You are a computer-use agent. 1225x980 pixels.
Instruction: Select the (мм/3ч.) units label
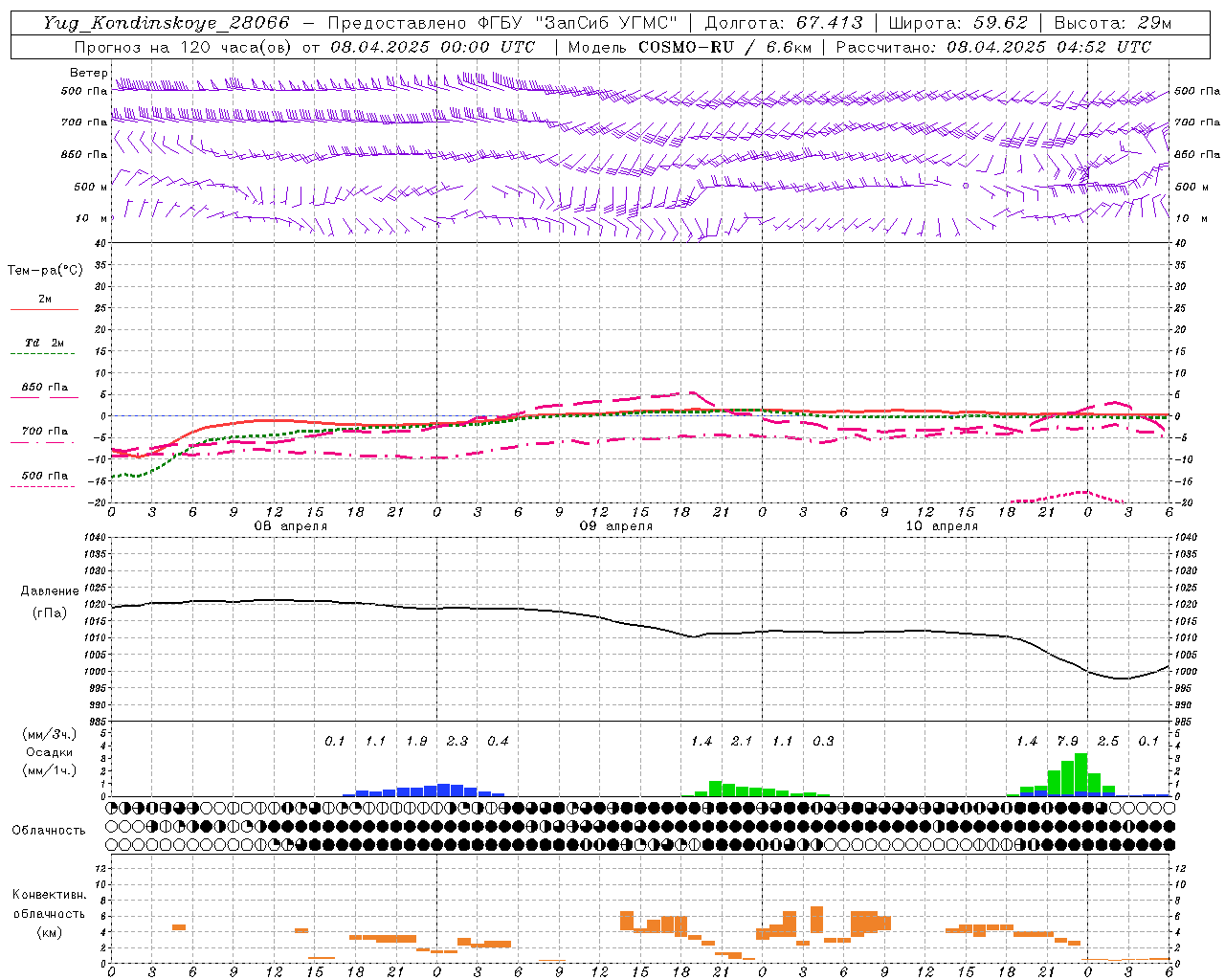(50, 734)
